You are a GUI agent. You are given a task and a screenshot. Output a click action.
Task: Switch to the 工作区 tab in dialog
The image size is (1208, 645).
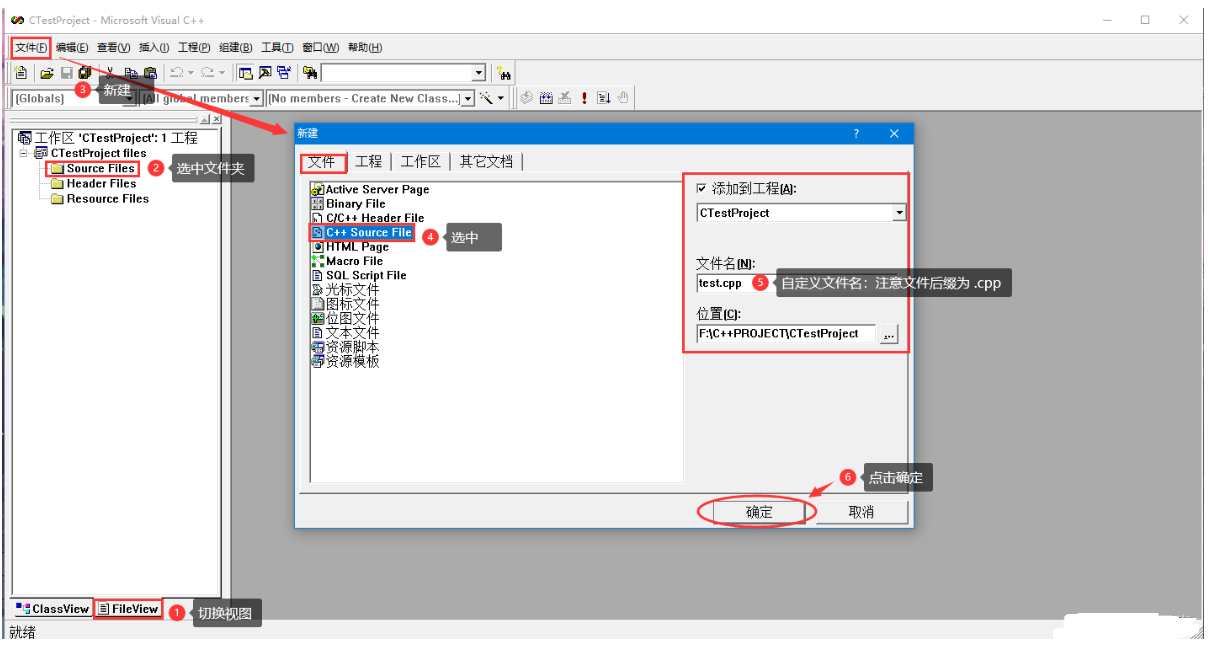click(421, 161)
